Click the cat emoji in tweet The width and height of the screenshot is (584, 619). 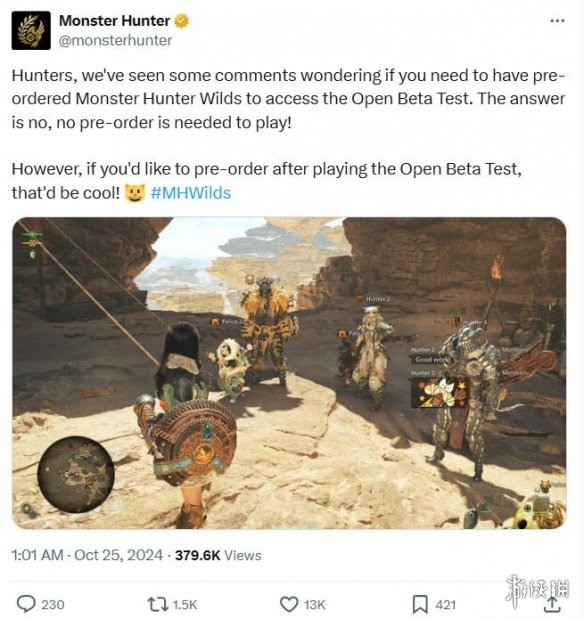pos(135,193)
